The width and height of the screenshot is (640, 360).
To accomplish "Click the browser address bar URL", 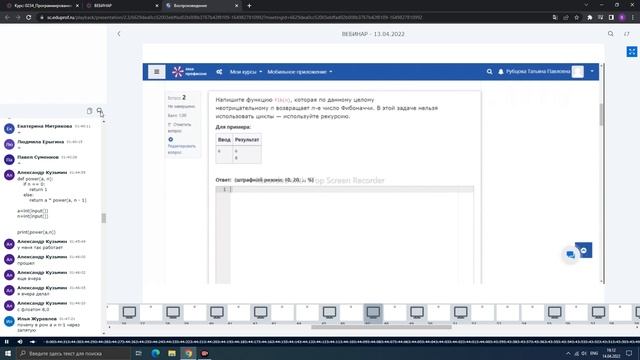I will (x=235, y=18).
